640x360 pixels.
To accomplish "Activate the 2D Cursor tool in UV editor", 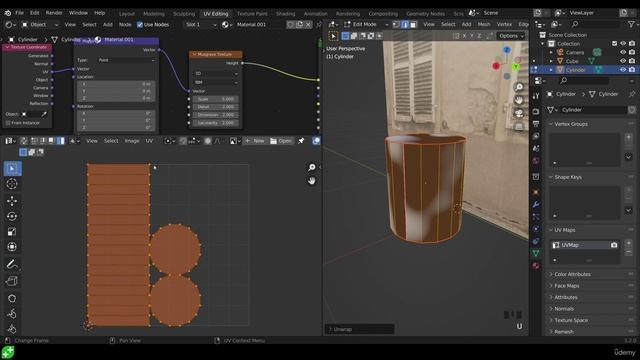I will coord(12,184).
